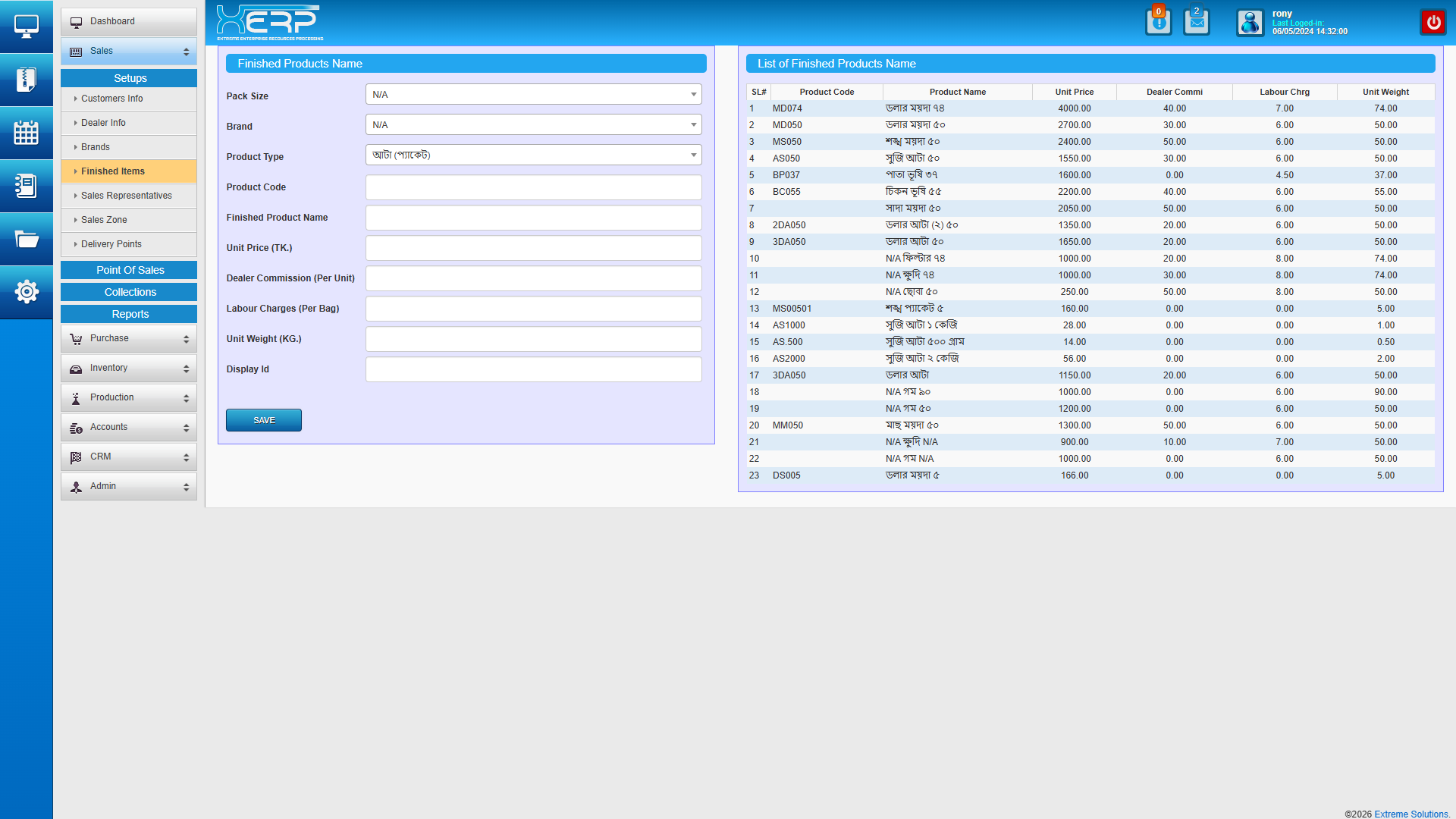Open the mail messages icon with badge 2
This screenshot has height=819, width=1456.
pyautogui.click(x=1197, y=22)
